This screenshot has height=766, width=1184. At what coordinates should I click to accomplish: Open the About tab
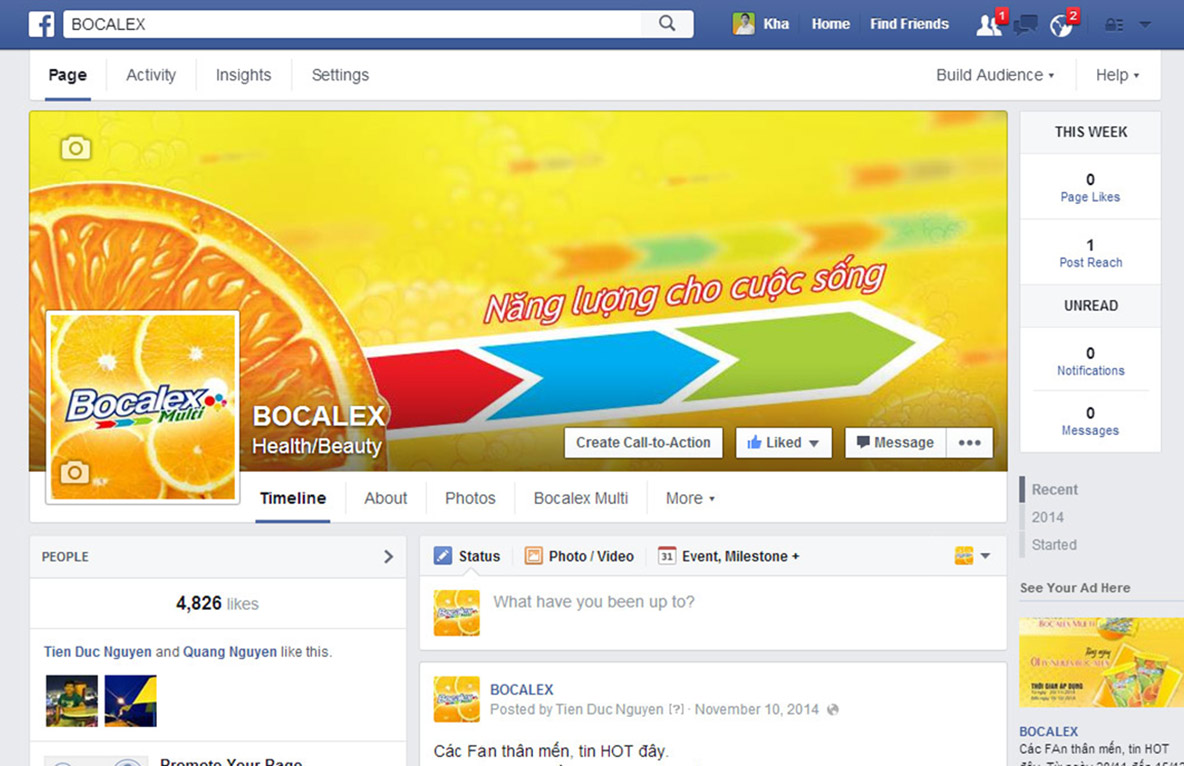386,499
